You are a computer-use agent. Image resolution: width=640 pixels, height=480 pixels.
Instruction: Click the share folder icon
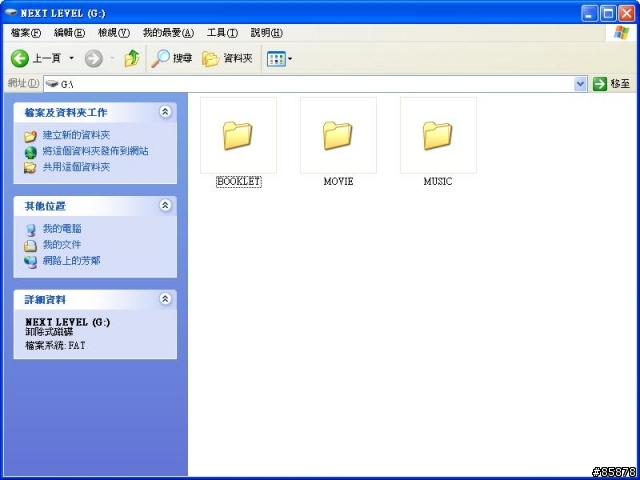coord(30,168)
